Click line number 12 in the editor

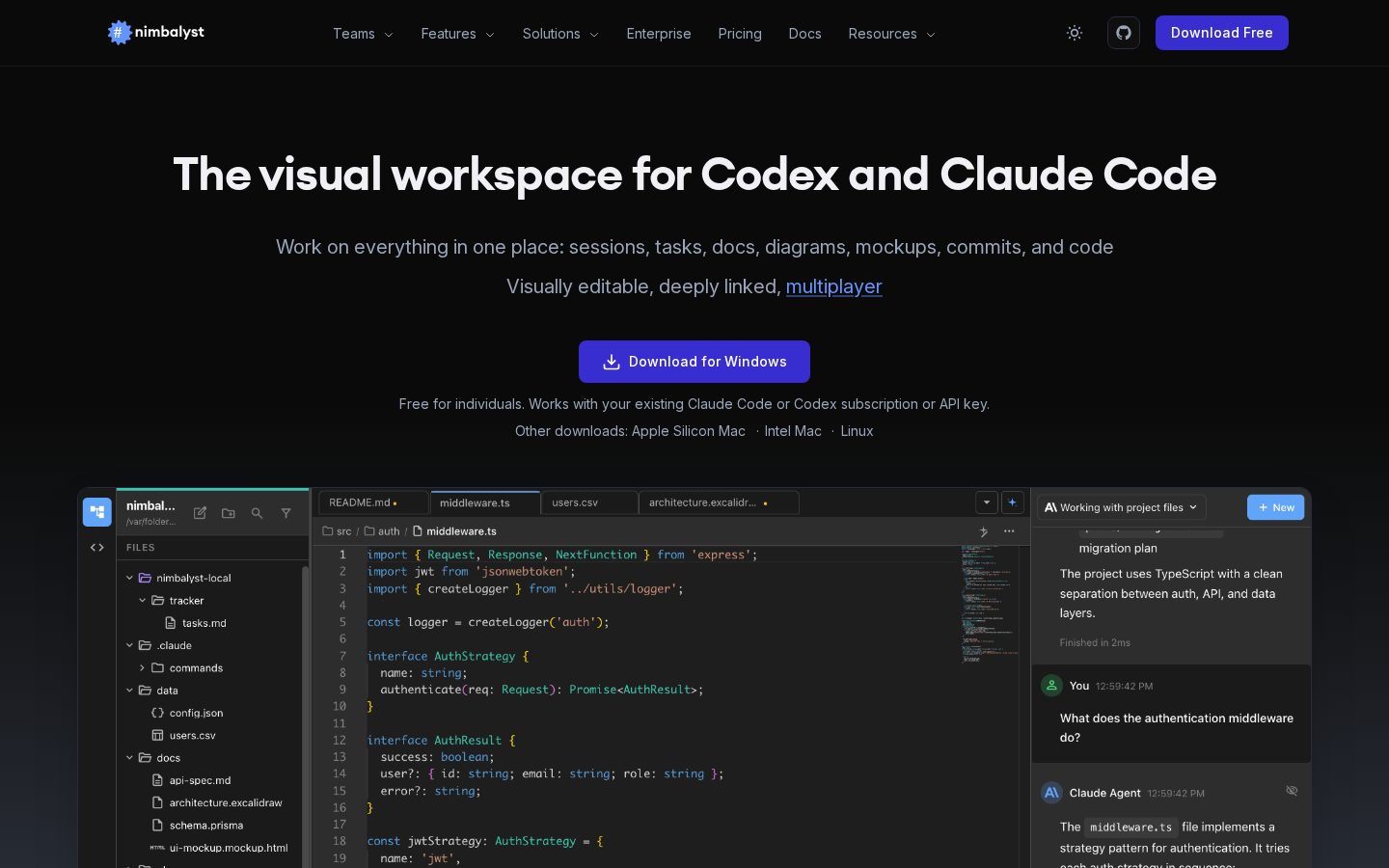(340, 741)
